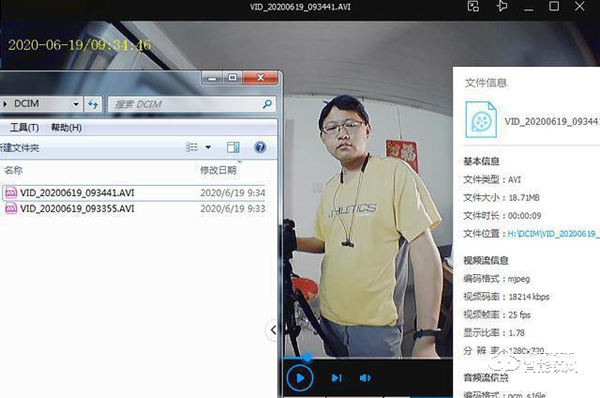Click AVI icon of VID_20200619_093355.AVI
The height and width of the screenshot is (398, 600).
[11, 209]
